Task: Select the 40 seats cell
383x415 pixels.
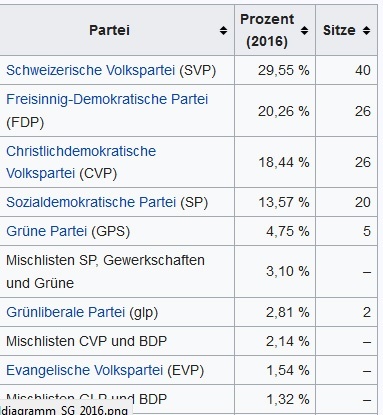Action: point(347,70)
